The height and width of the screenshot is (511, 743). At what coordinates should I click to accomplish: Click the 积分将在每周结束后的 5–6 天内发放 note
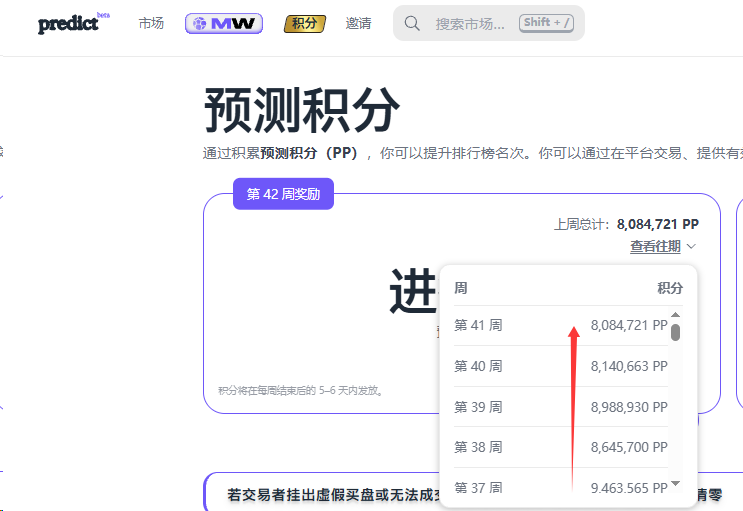[x=300, y=391]
